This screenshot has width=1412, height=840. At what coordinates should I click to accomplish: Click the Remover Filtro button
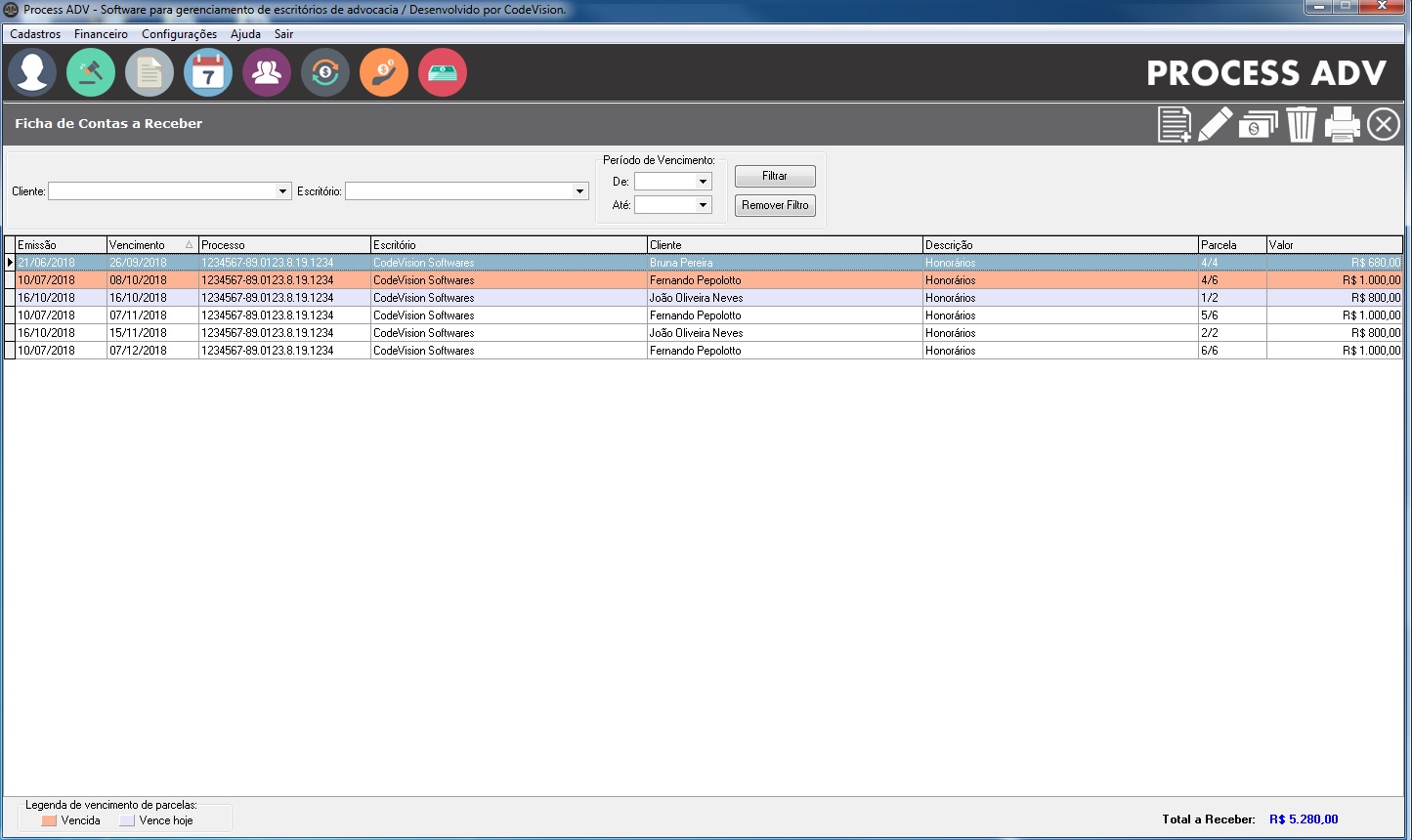[x=775, y=205]
